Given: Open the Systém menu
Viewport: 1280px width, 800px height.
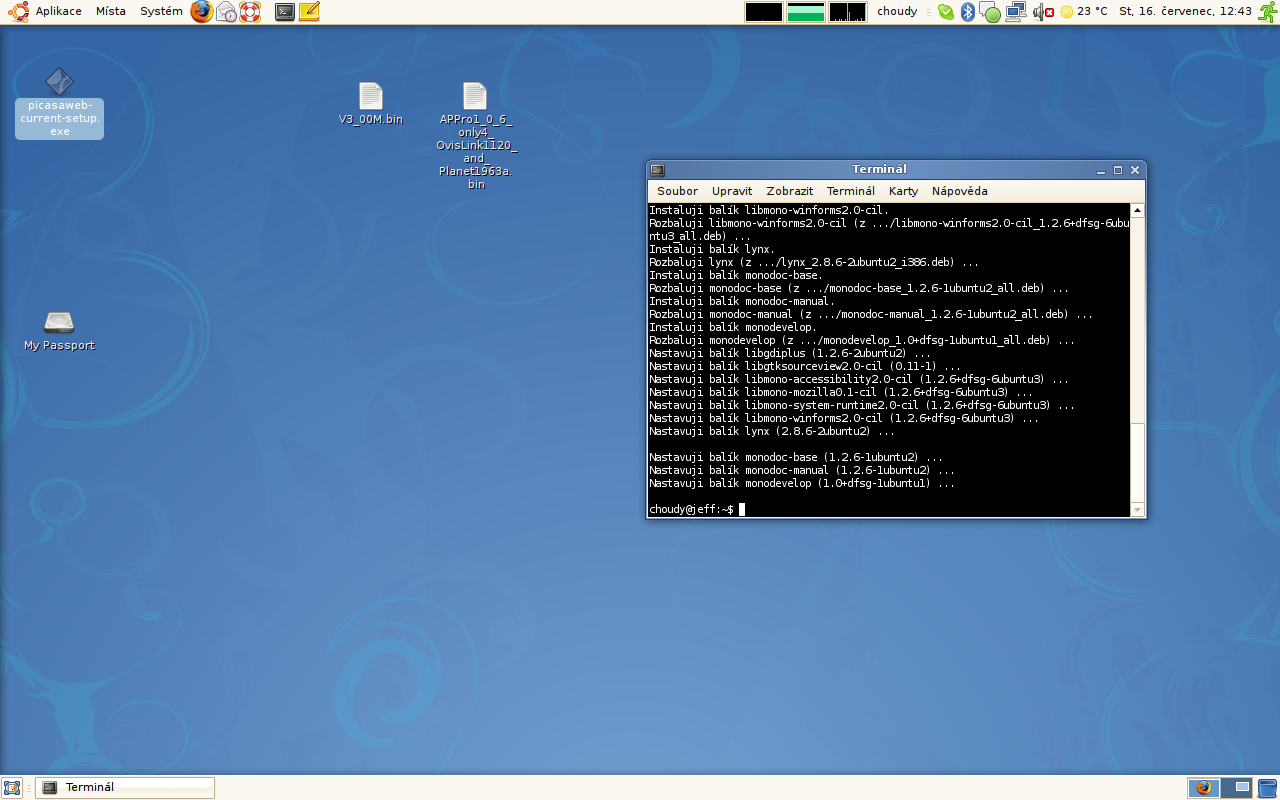Looking at the screenshot, I should coord(161,12).
